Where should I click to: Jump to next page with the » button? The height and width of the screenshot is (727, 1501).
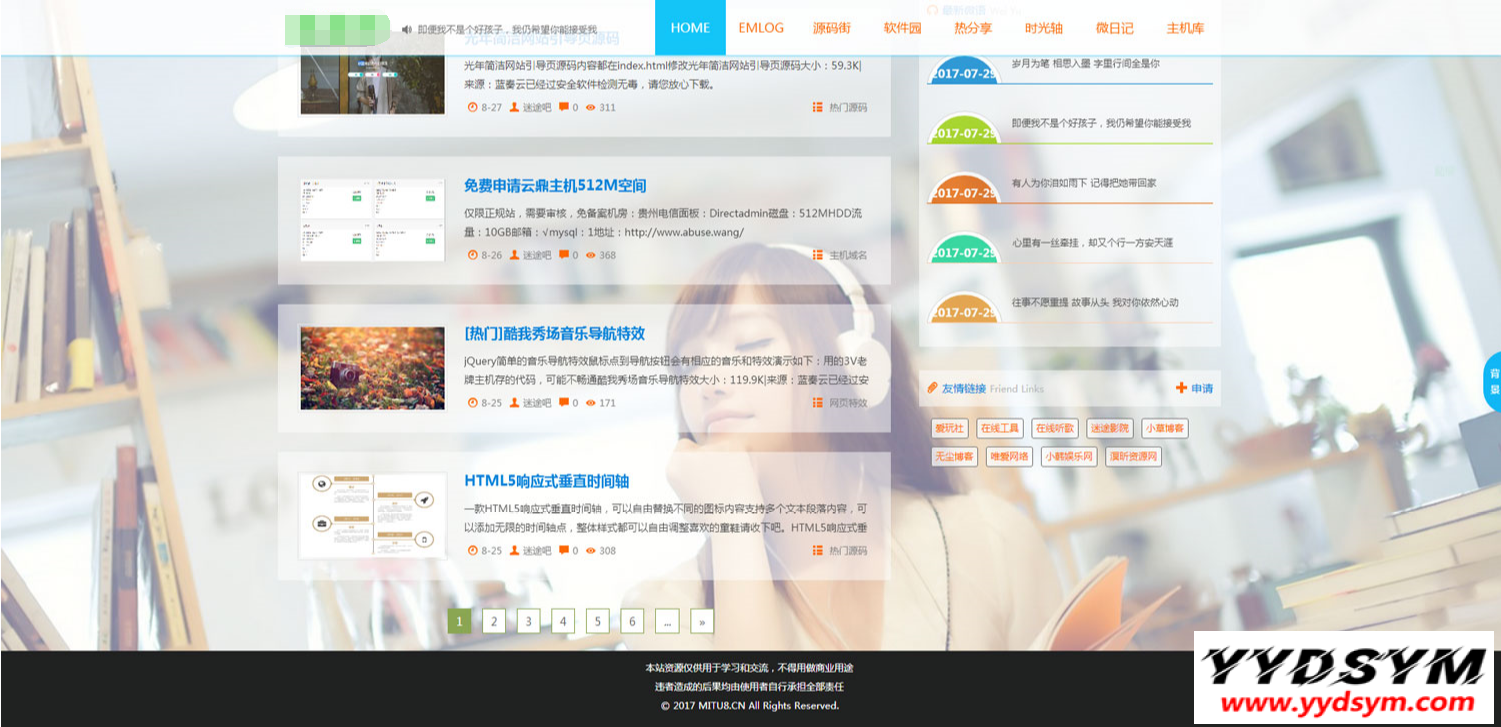point(702,622)
